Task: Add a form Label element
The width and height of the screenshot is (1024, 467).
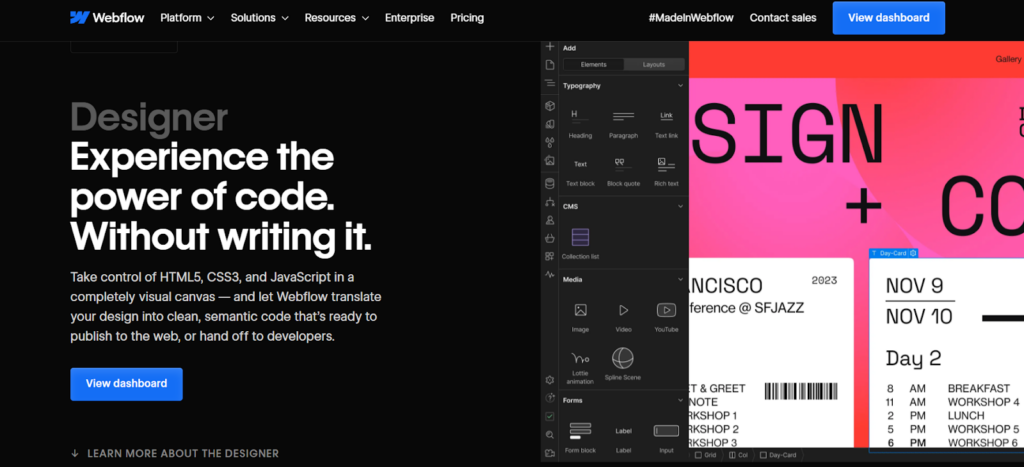Action: [x=623, y=438]
